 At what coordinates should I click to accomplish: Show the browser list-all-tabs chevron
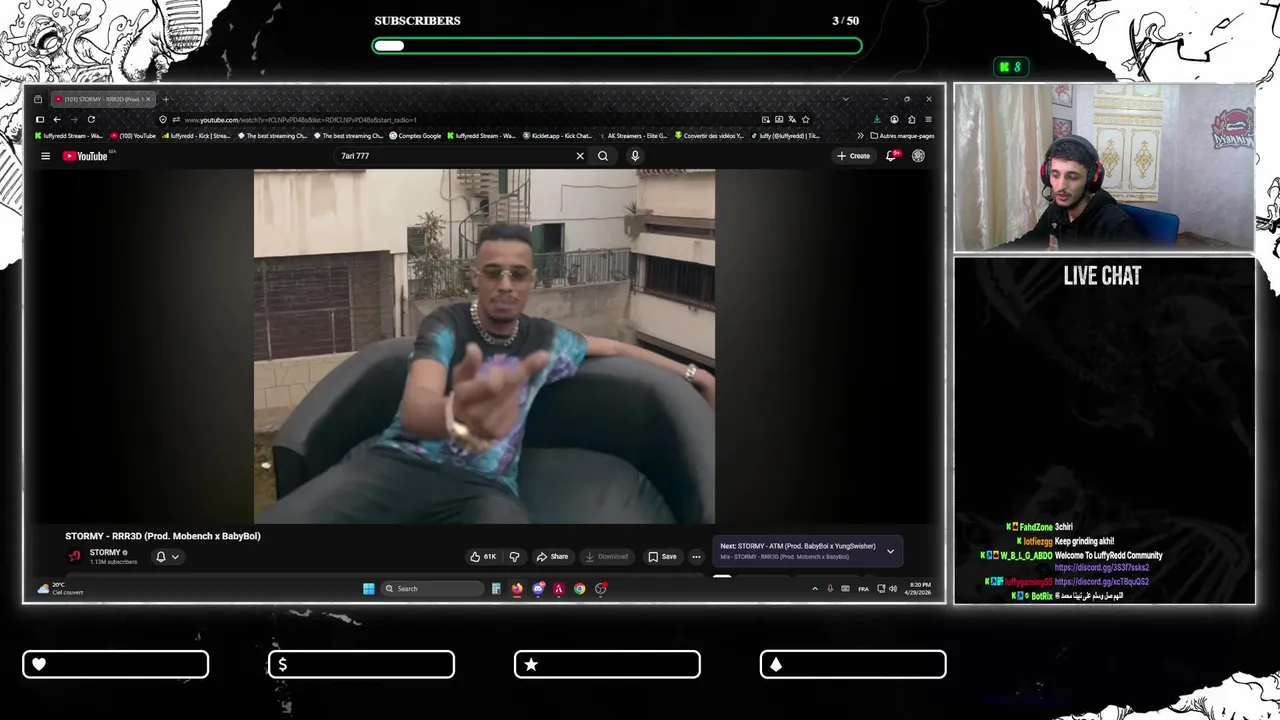[x=845, y=99]
